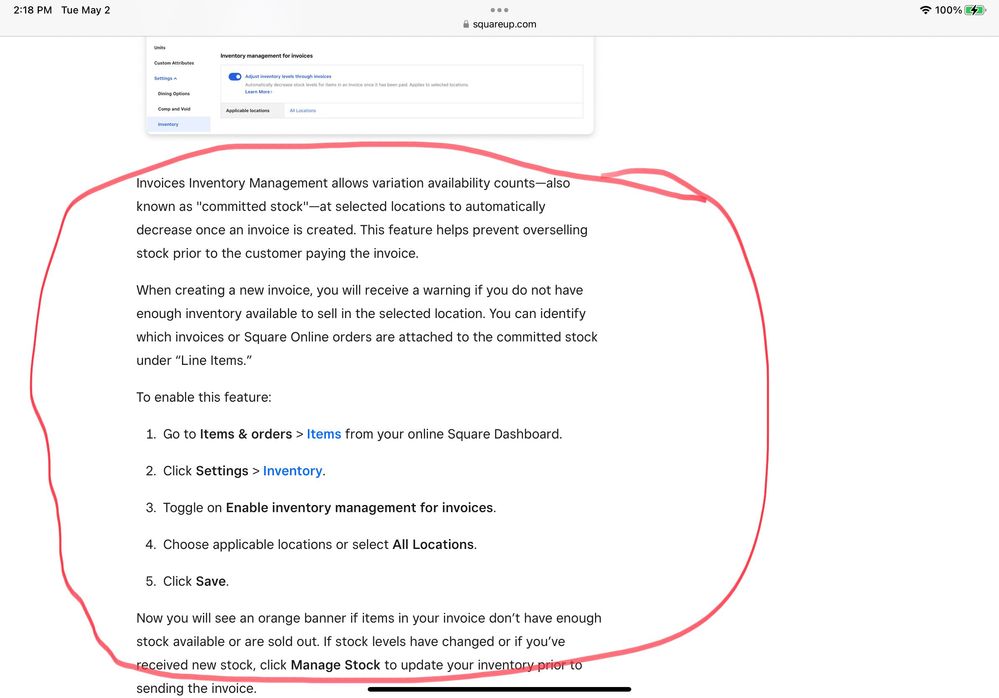Collapse the Settings section in sidebar
Viewport: 999px width, 698px height.
tap(165, 78)
